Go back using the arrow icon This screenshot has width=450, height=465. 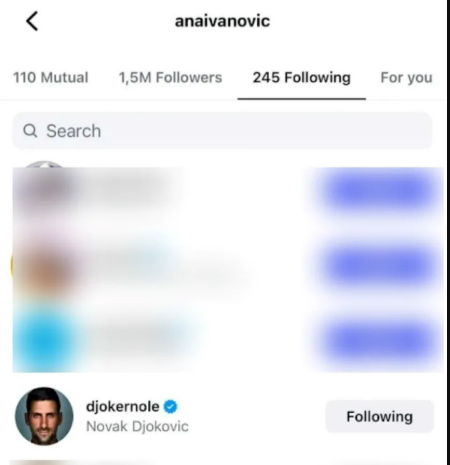(x=32, y=21)
